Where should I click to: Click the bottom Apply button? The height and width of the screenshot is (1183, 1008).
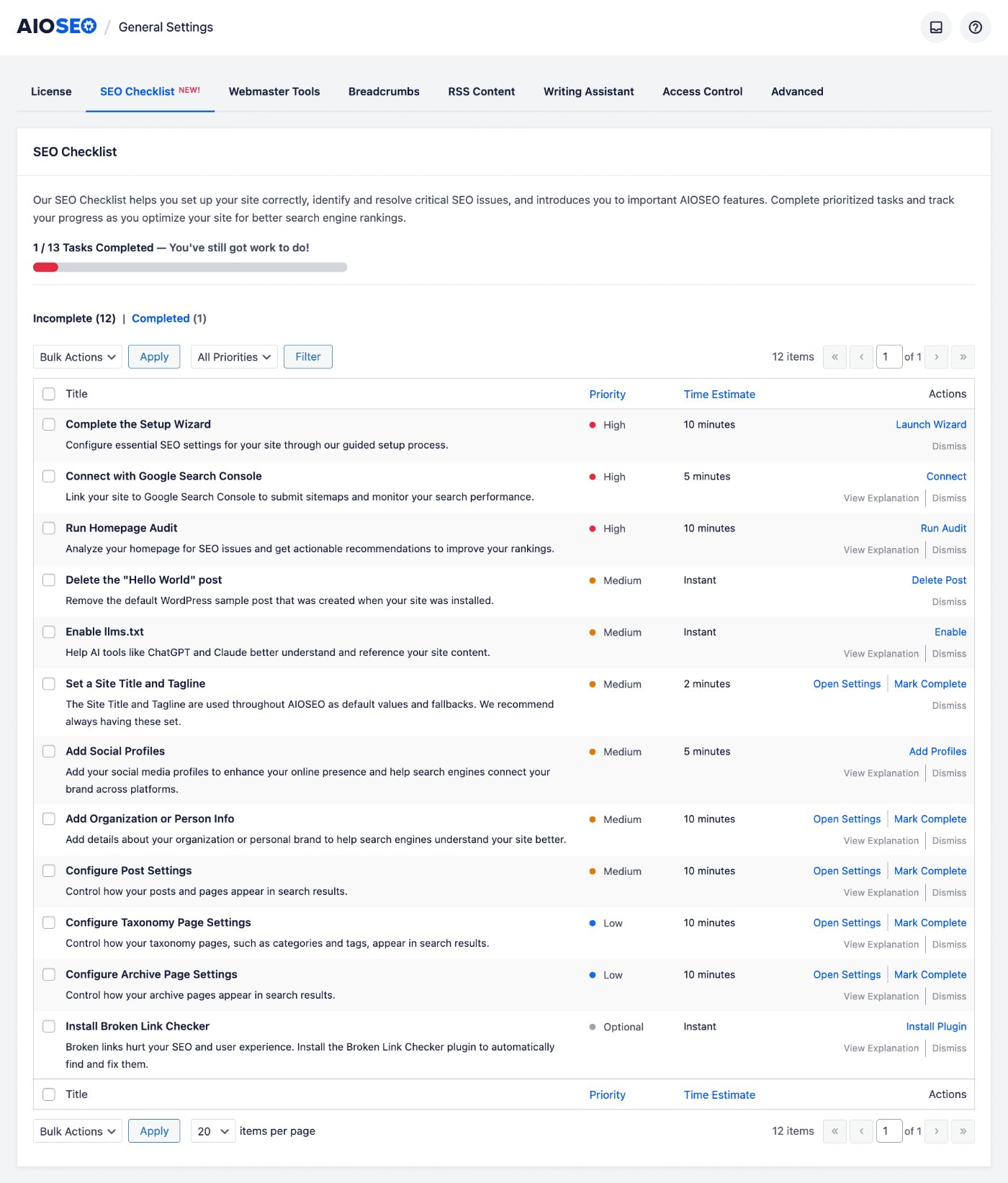point(154,1131)
